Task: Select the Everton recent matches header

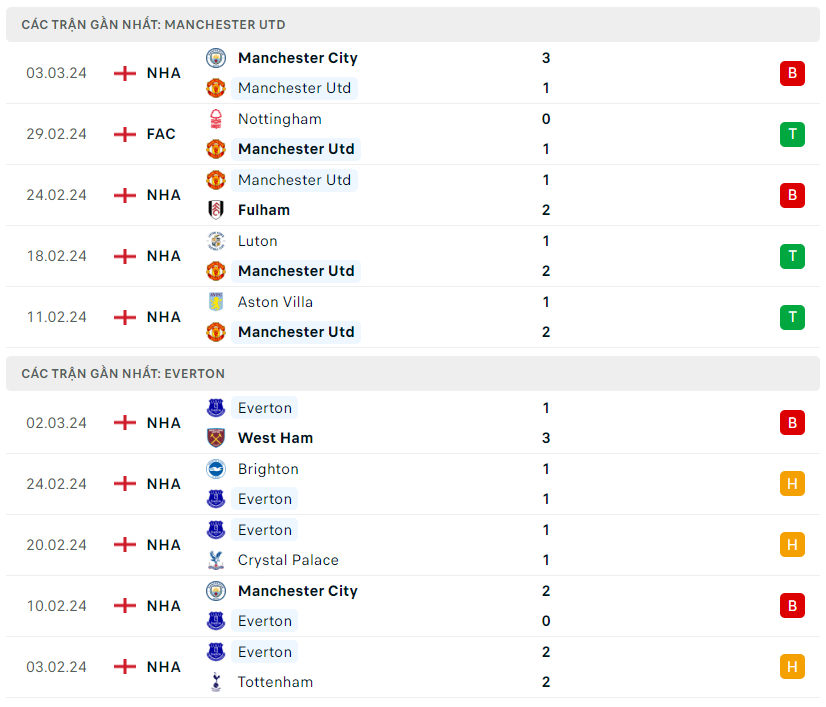Action: click(123, 373)
